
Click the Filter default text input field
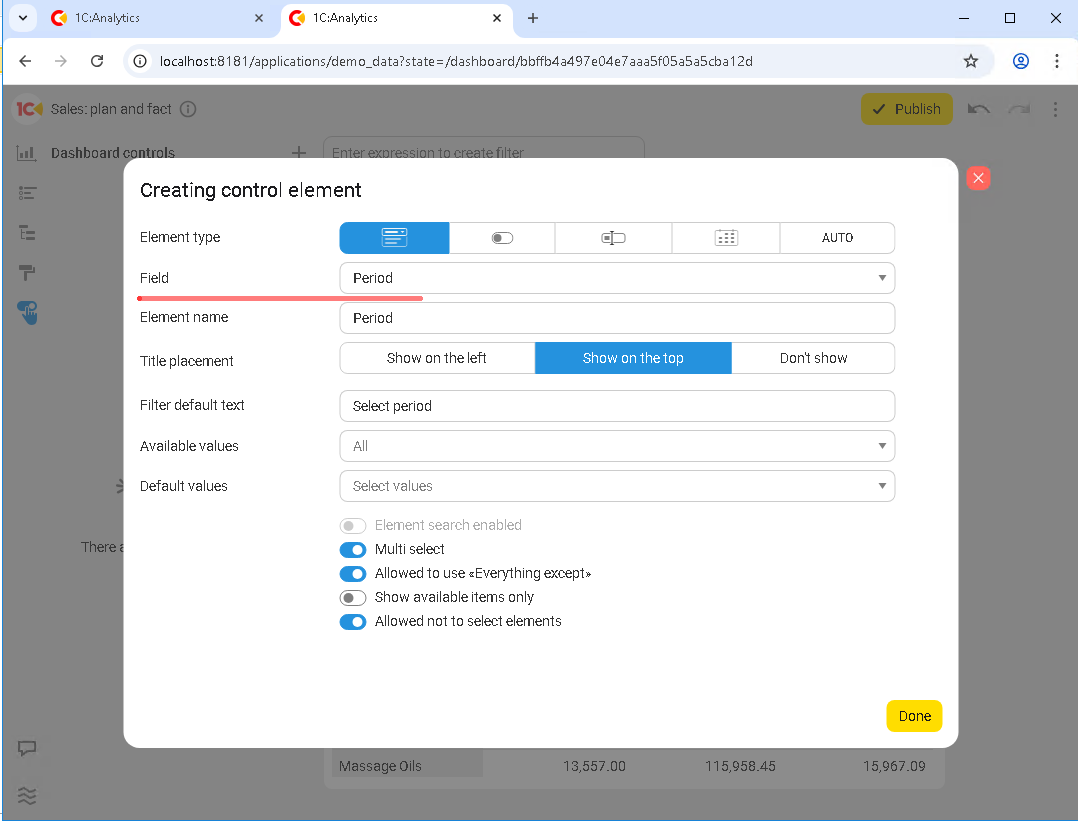point(616,406)
